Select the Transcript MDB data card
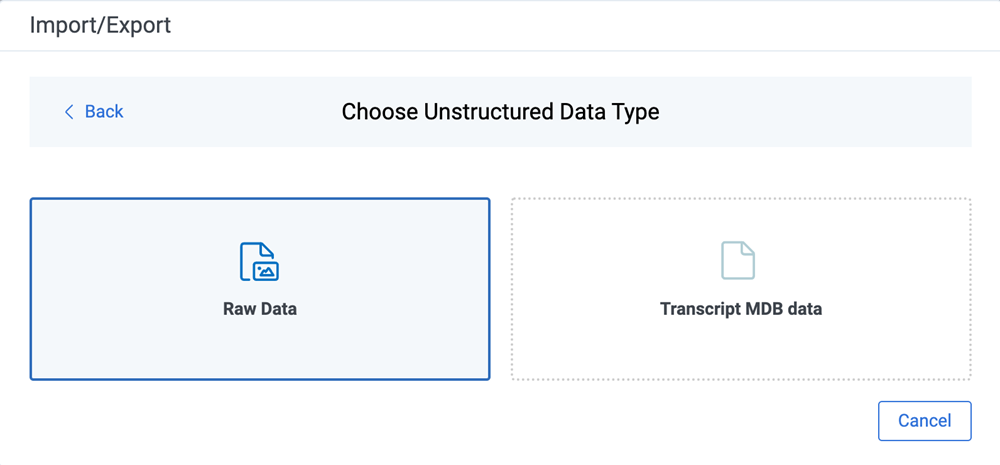The height and width of the screenshot is (465, 1000). pyautogui.click(x=741, y=289)
